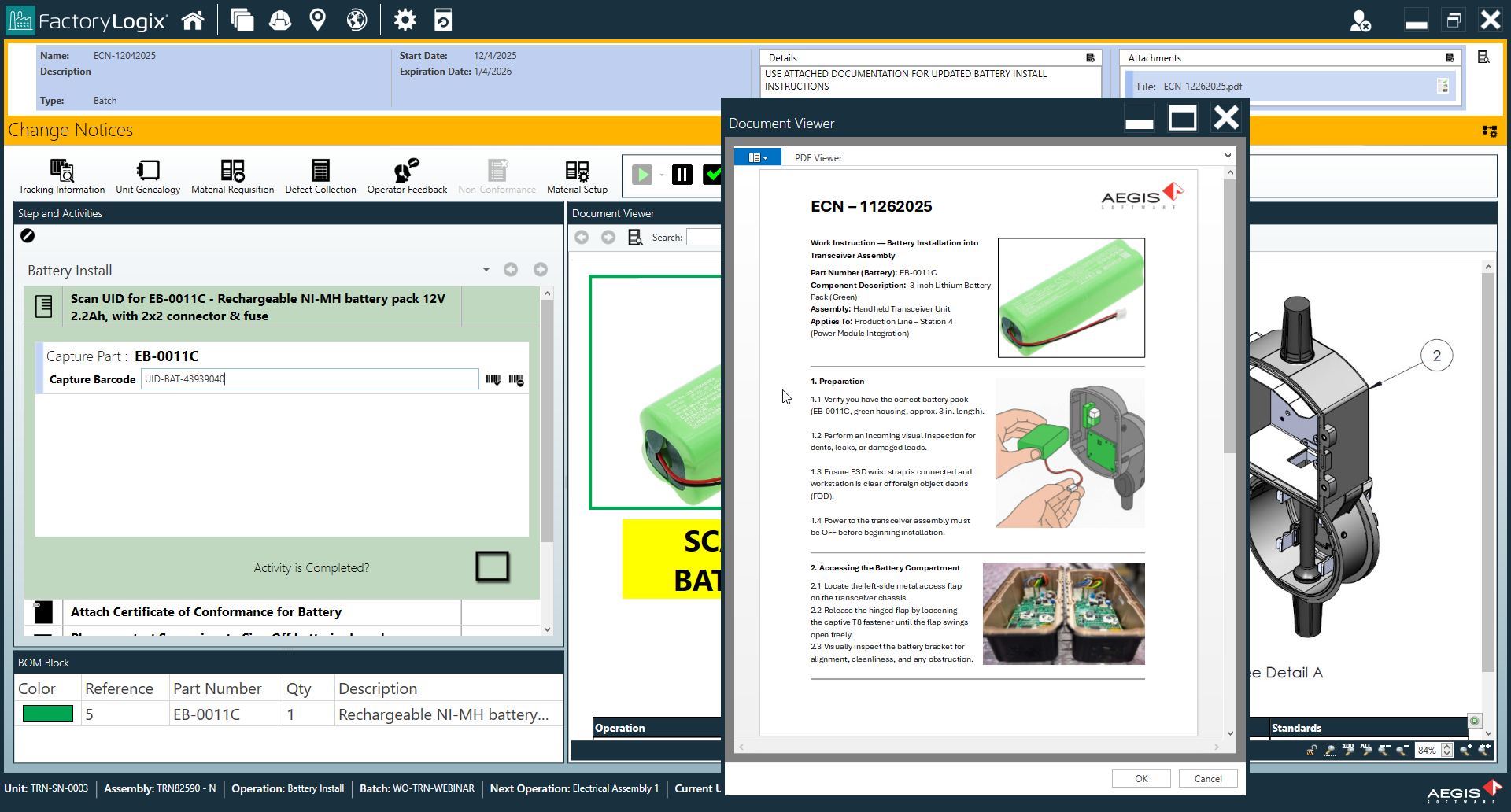The image size is (1511, 812).
Task: Open the Material Requisition tool
Action: (x=232, y=175)
